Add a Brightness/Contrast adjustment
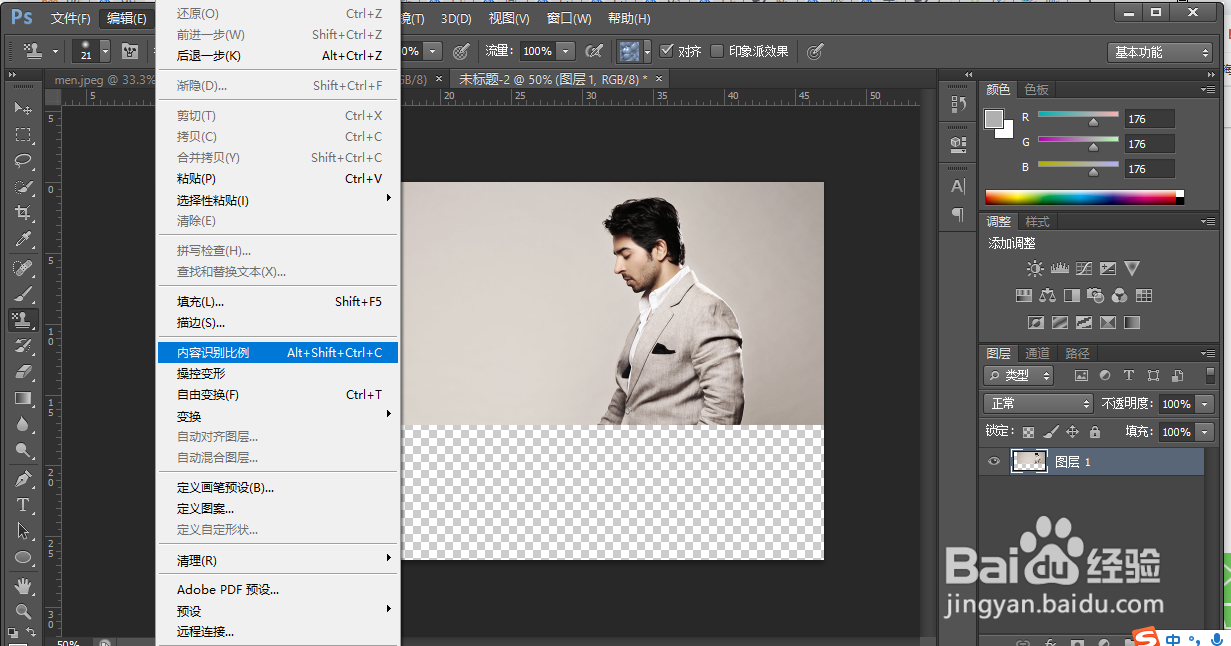The height and width of the screenshot is (646, 1231). pos(1035,269)
